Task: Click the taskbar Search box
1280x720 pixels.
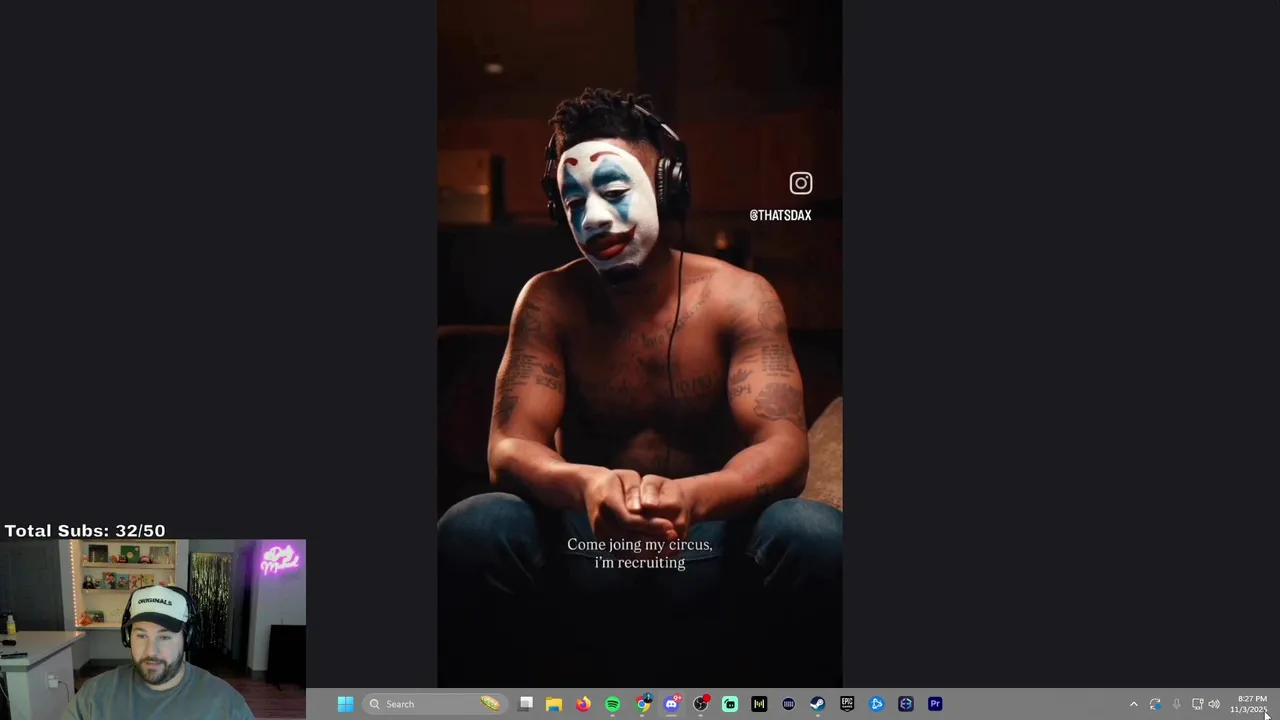Action: click(x=433, y=704)
